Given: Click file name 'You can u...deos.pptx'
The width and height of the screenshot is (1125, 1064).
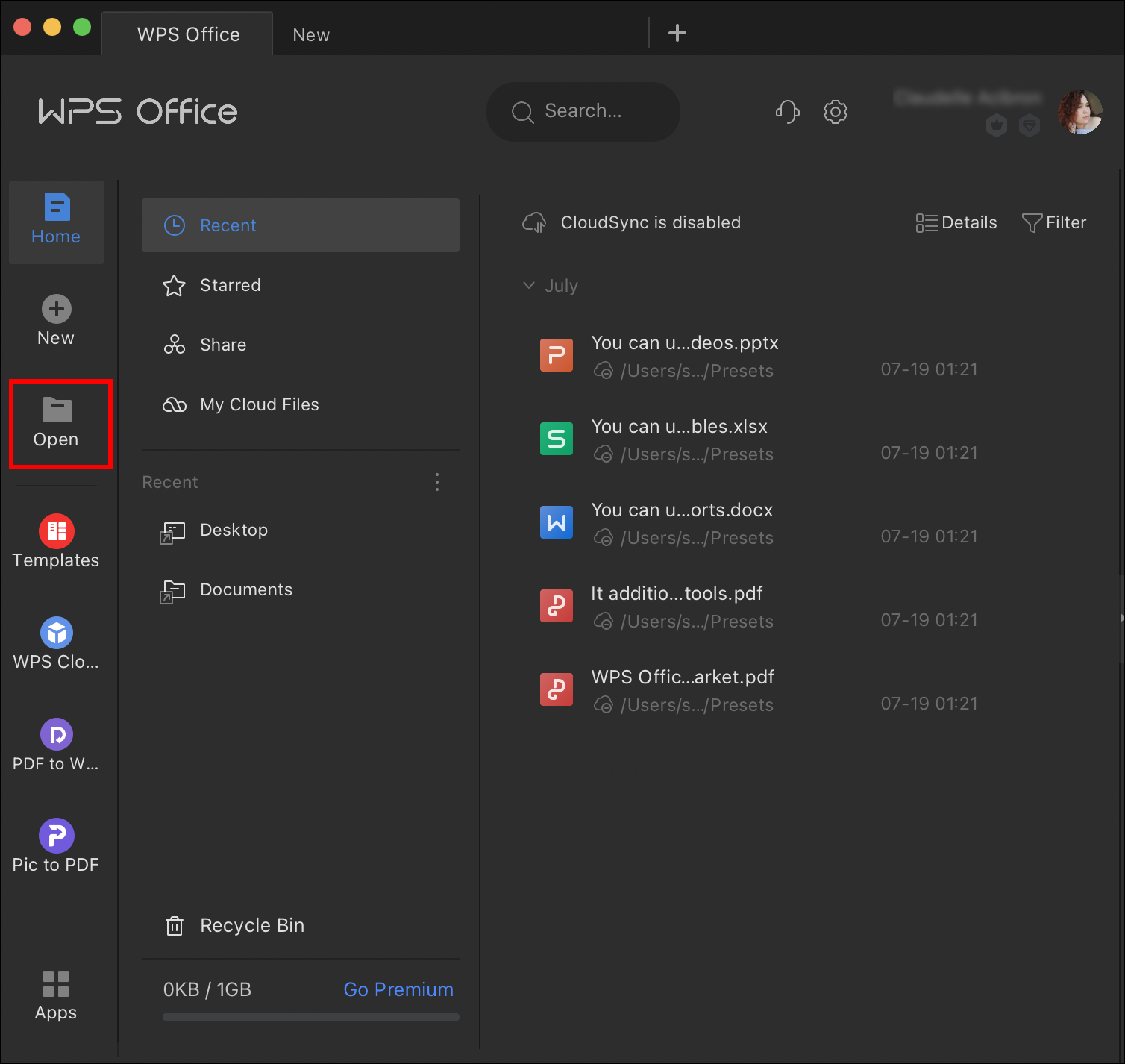Looking at the screenshot, I should pos(685,343).
